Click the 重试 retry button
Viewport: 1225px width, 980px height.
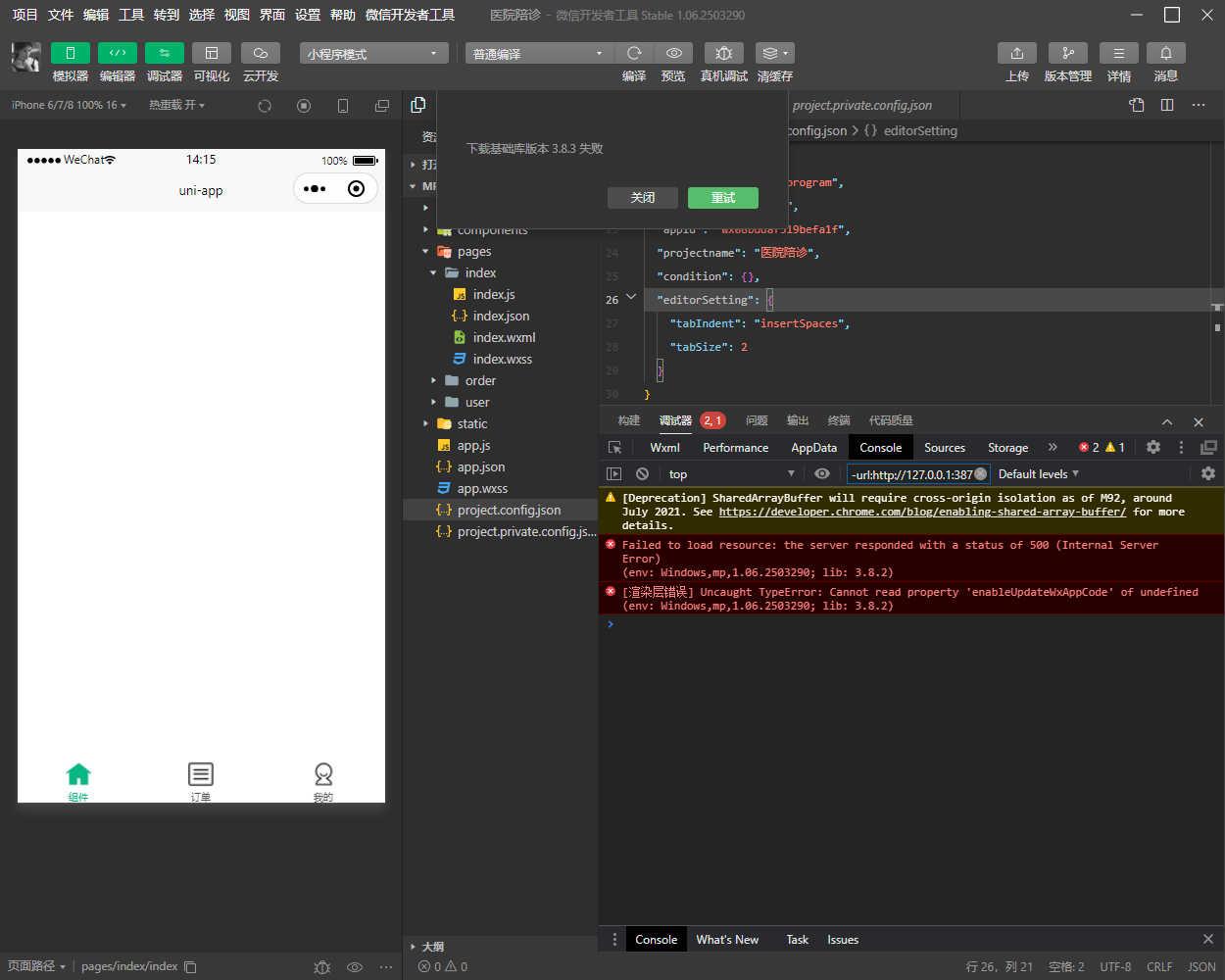coord(723,198)
